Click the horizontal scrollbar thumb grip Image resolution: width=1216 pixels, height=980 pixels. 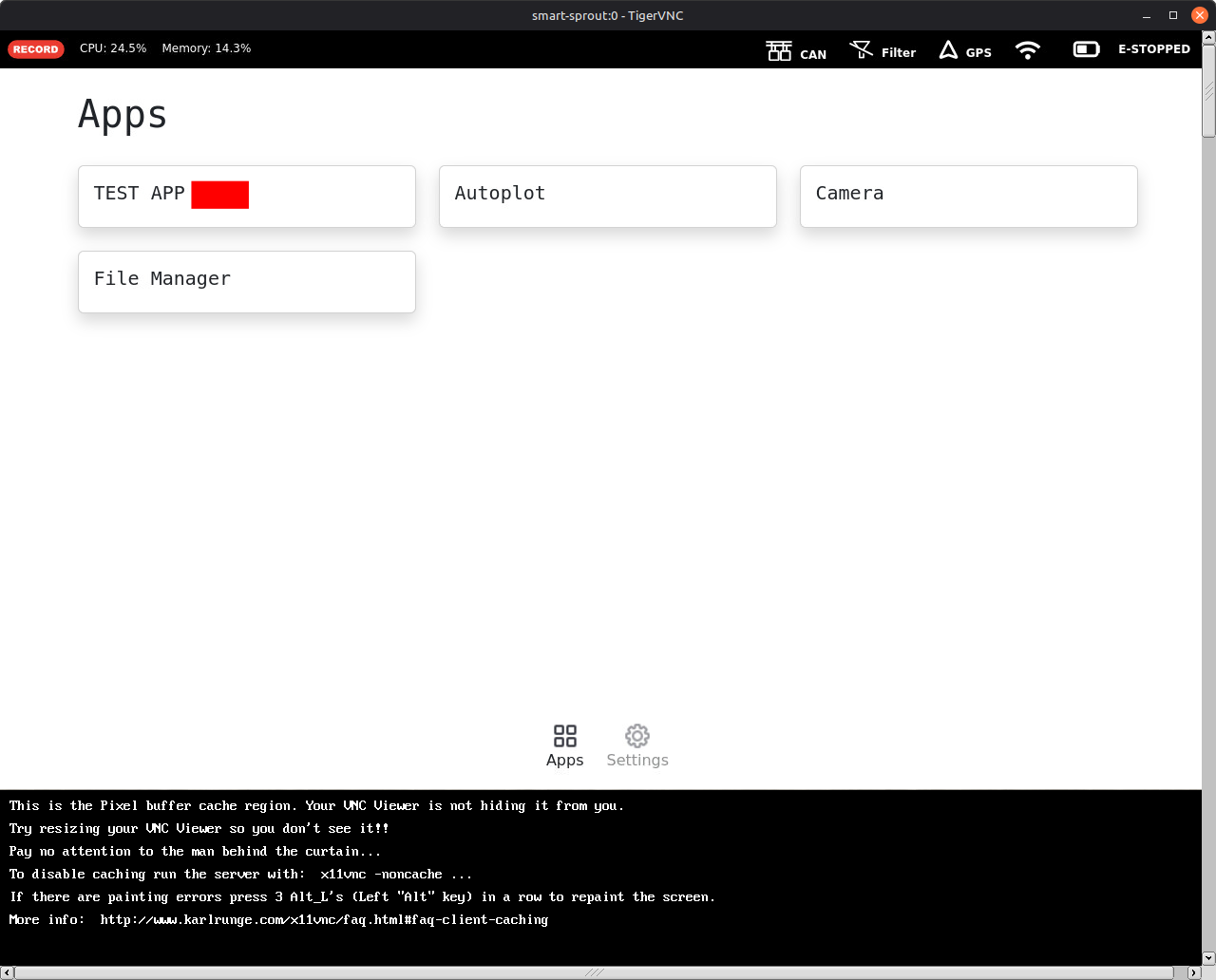[x=595, y=972]
